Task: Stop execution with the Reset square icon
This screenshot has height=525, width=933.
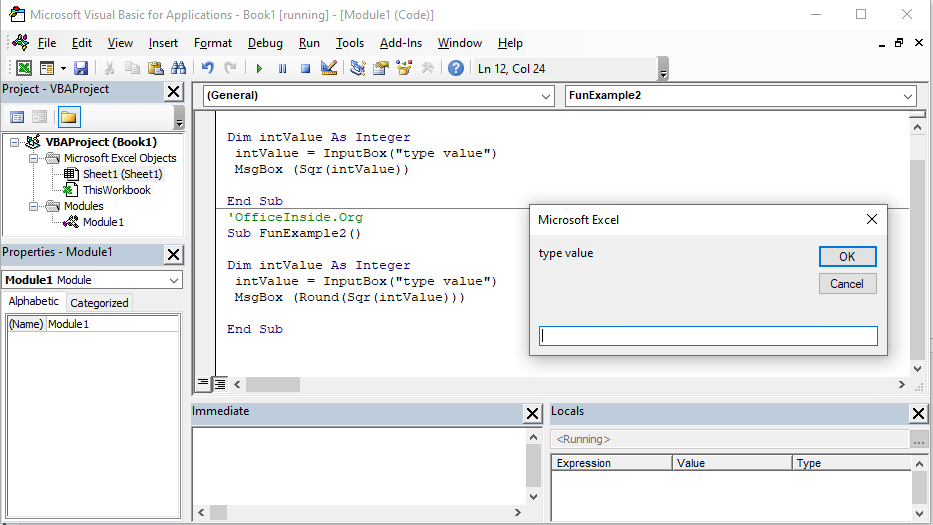Action: tap(305, 68)
